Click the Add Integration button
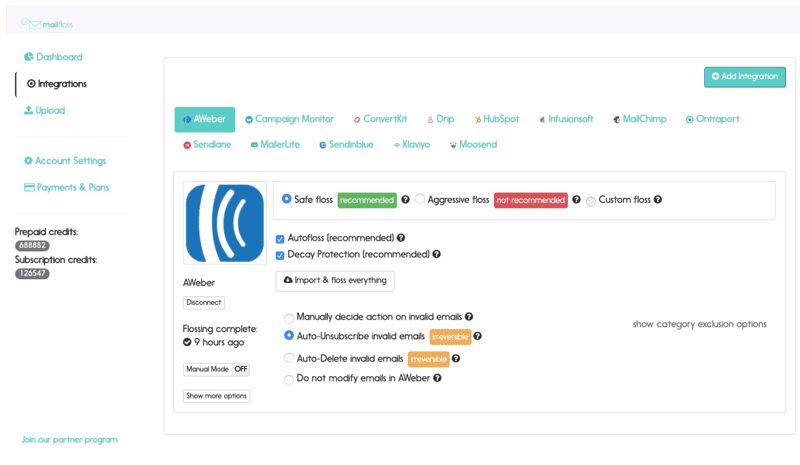The image size is (800, 465). tap(744, 76)
